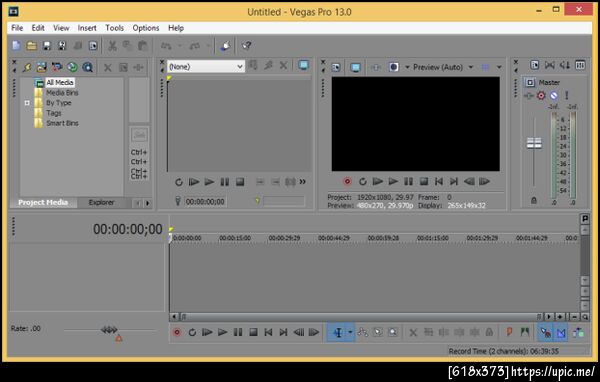Select the Smart Bins folder

62,123
